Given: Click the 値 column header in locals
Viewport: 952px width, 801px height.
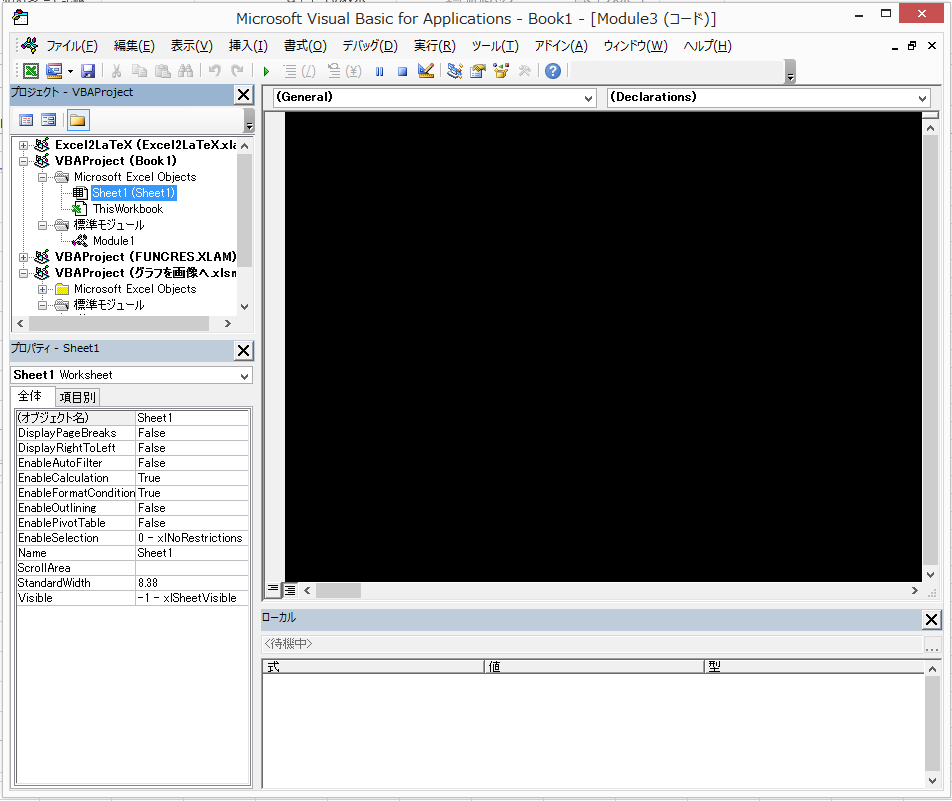Looking at the screenshot, I should click(594, 667).
